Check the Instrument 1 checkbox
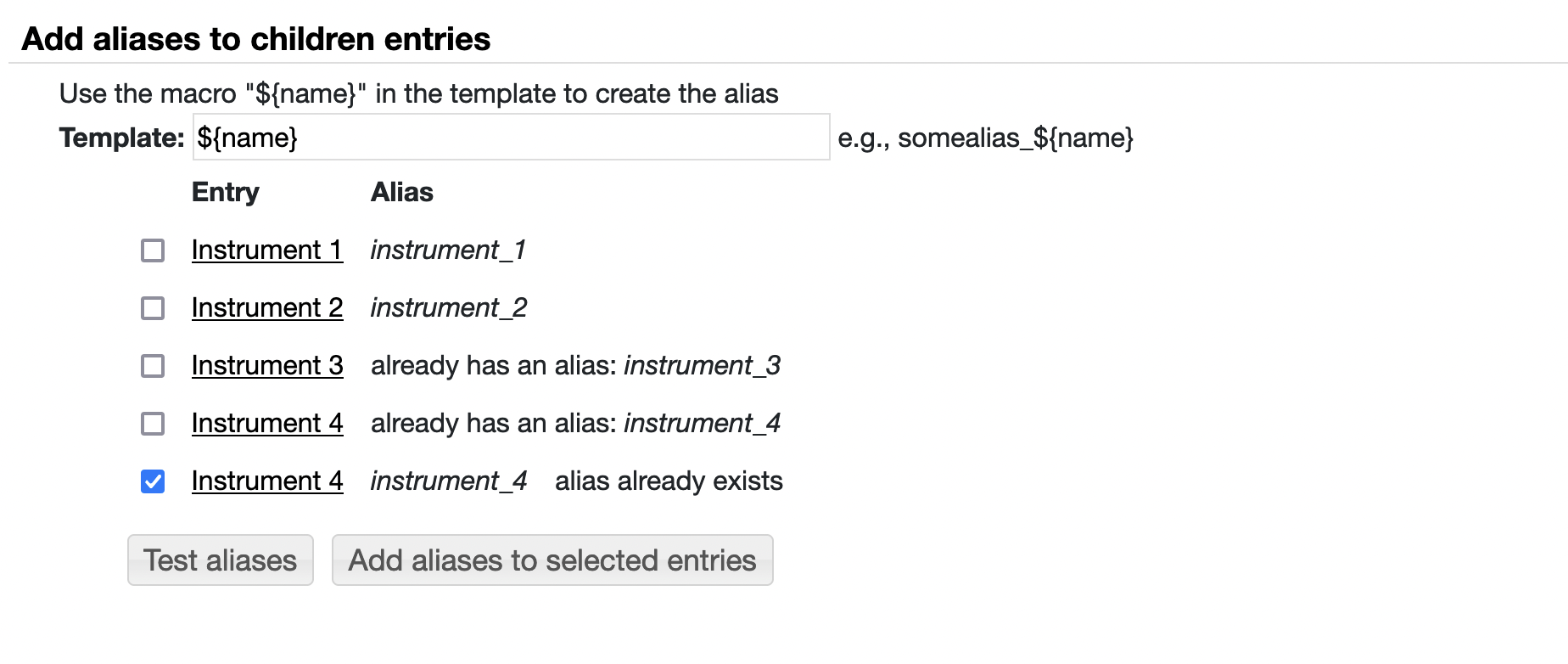This screenshot has width=1568, height=664. click(x=153, y=250)
